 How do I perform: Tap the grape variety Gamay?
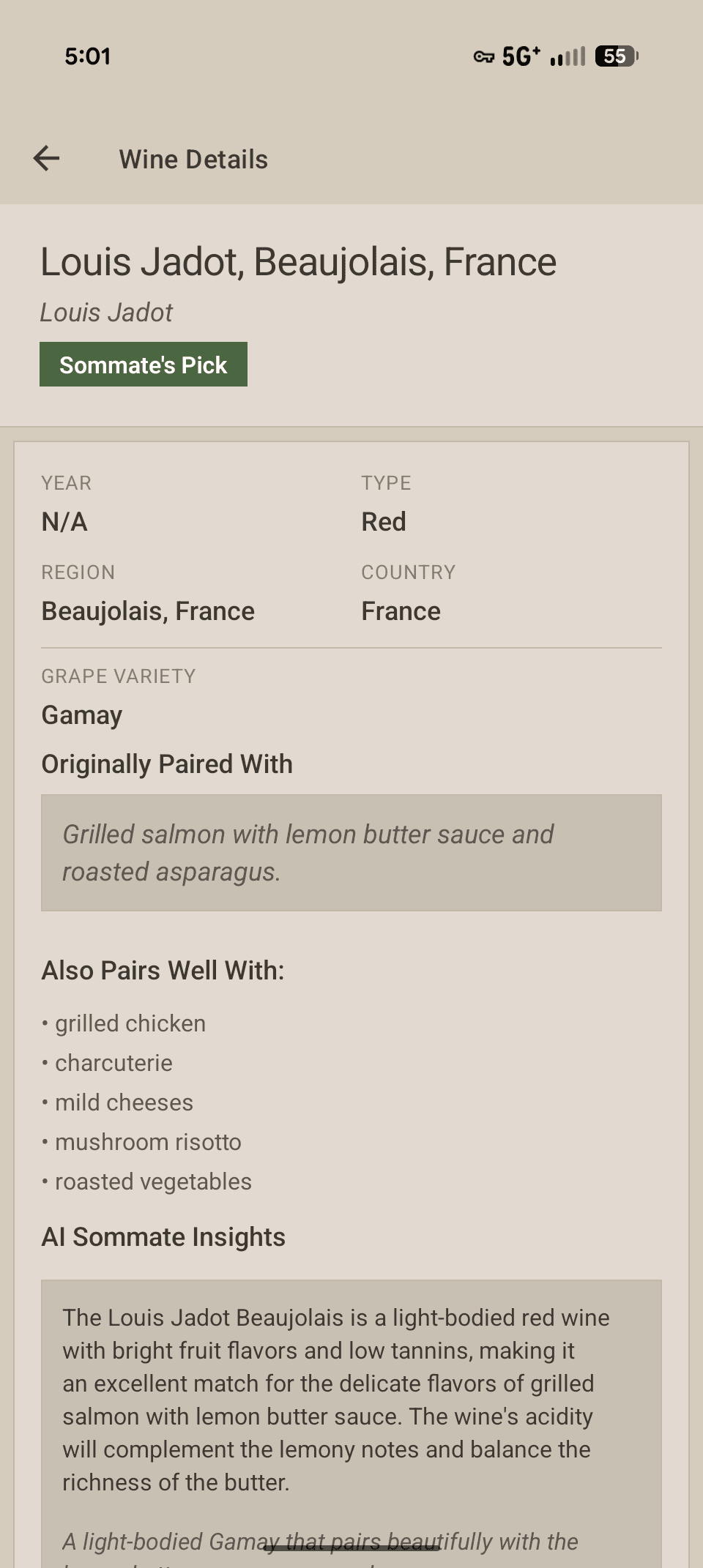point(81,715)
